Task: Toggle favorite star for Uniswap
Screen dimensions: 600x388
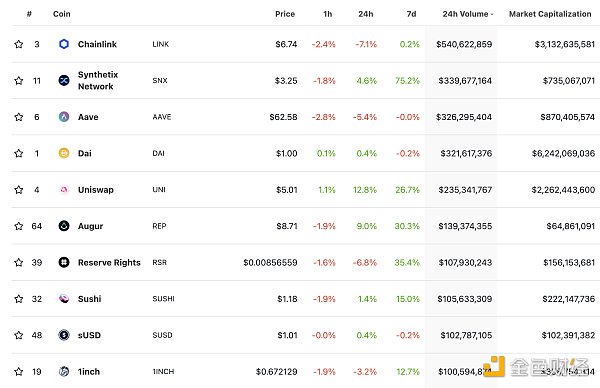Action: (18, 189)
